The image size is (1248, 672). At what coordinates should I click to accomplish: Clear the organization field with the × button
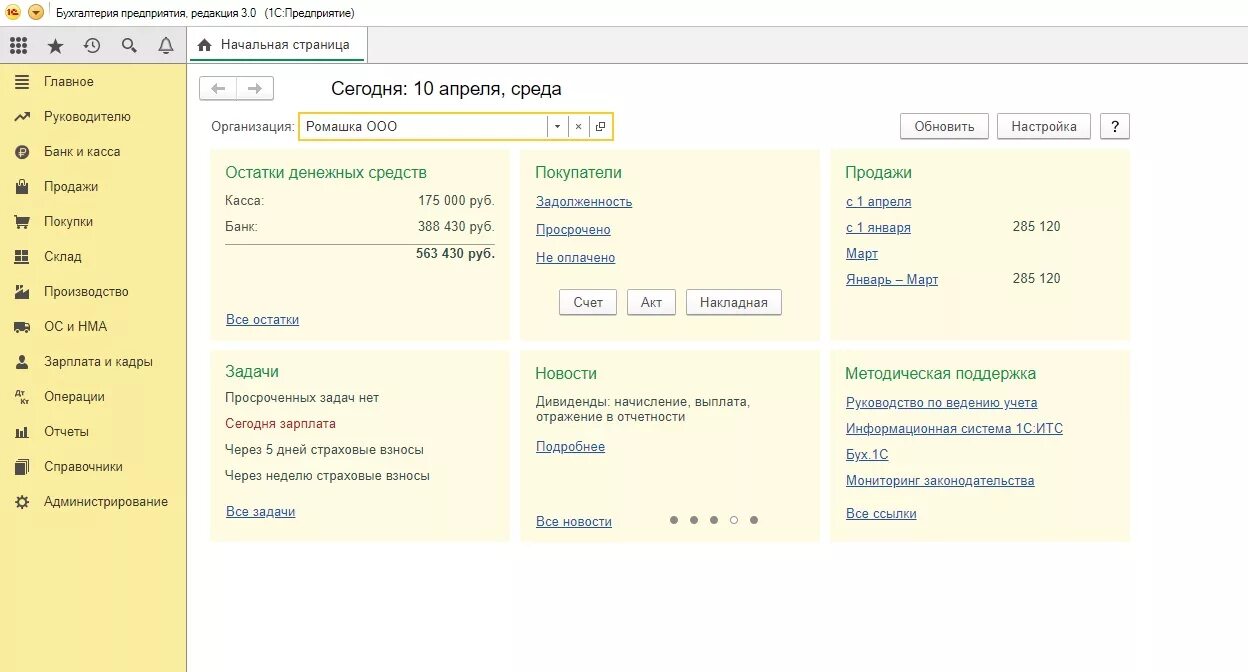(577, 126)
